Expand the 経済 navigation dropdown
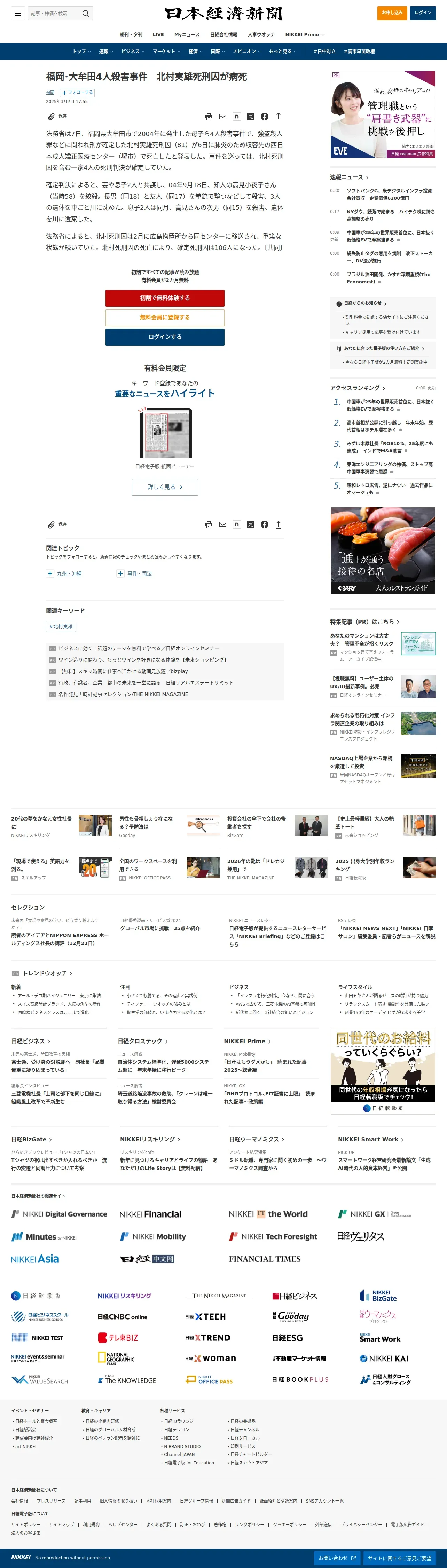 point(196,51)
